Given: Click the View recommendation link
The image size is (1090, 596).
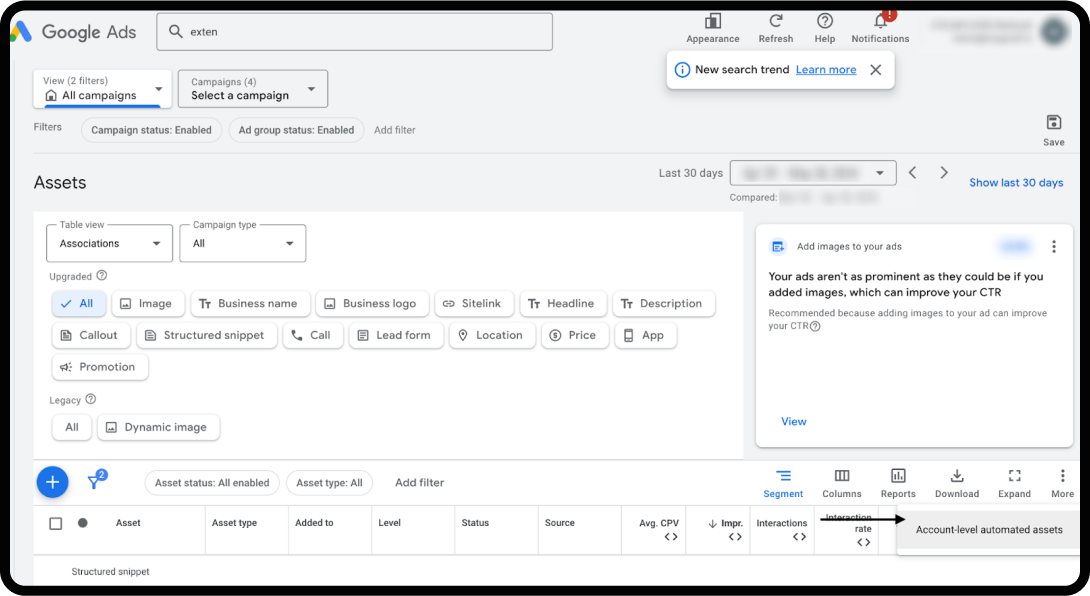Looking at the screenshot, I should [793, 421].
